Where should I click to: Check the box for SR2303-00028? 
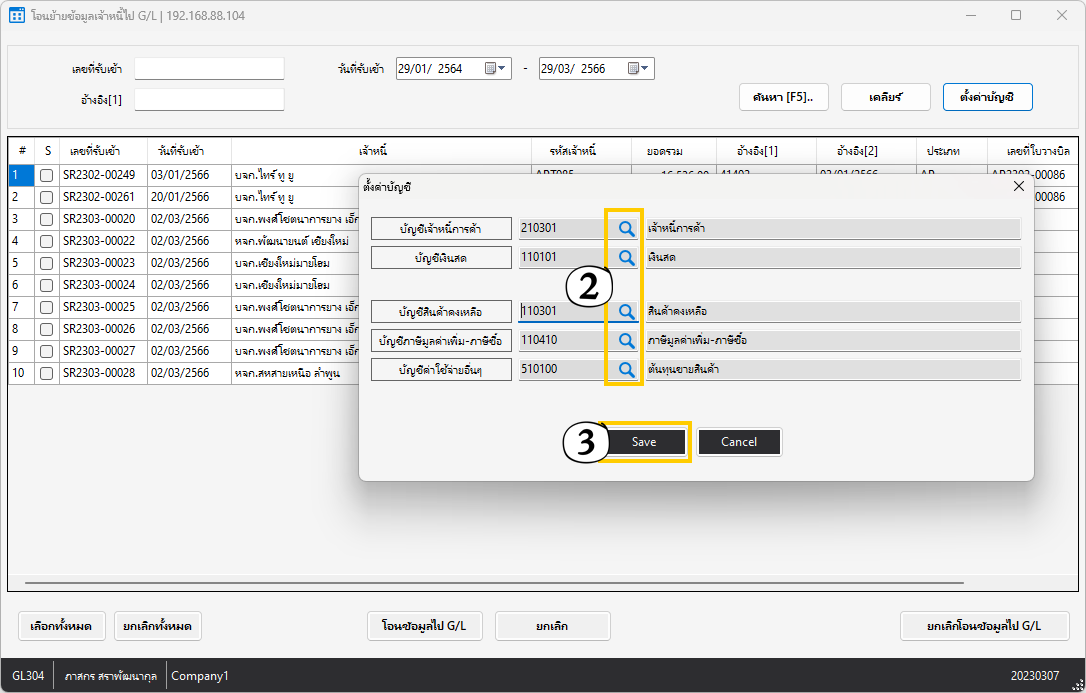(x=46, y=373)
